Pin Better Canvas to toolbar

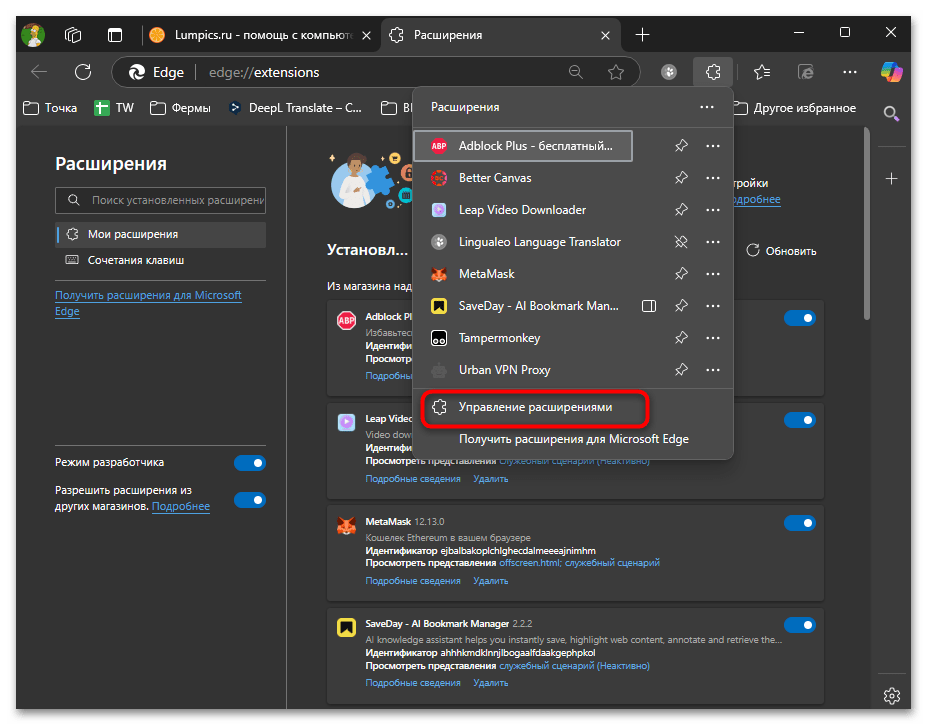(681, 178)
